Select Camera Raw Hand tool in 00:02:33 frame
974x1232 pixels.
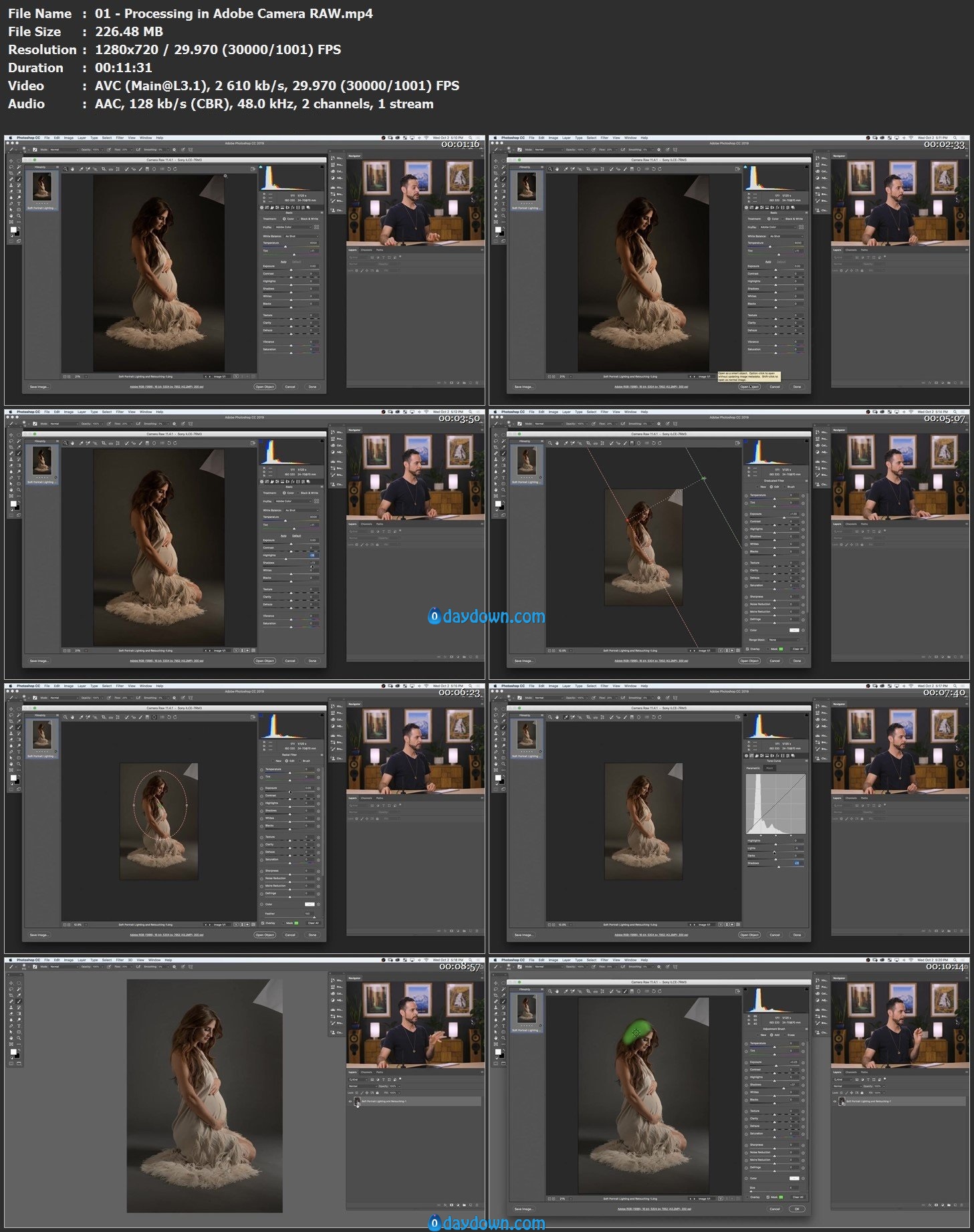coord(558,169)
